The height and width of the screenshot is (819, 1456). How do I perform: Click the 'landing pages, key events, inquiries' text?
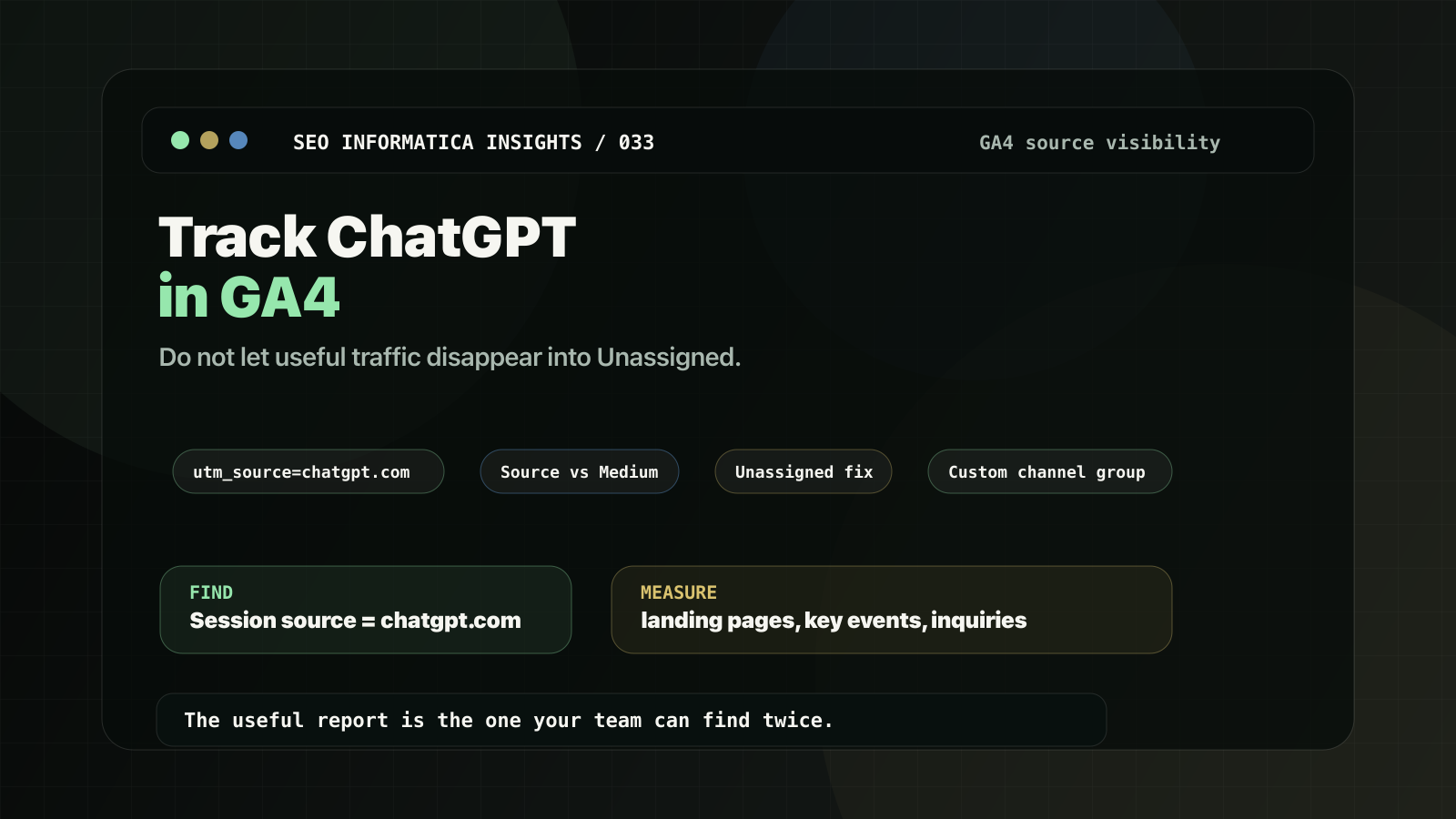[834, 621]
